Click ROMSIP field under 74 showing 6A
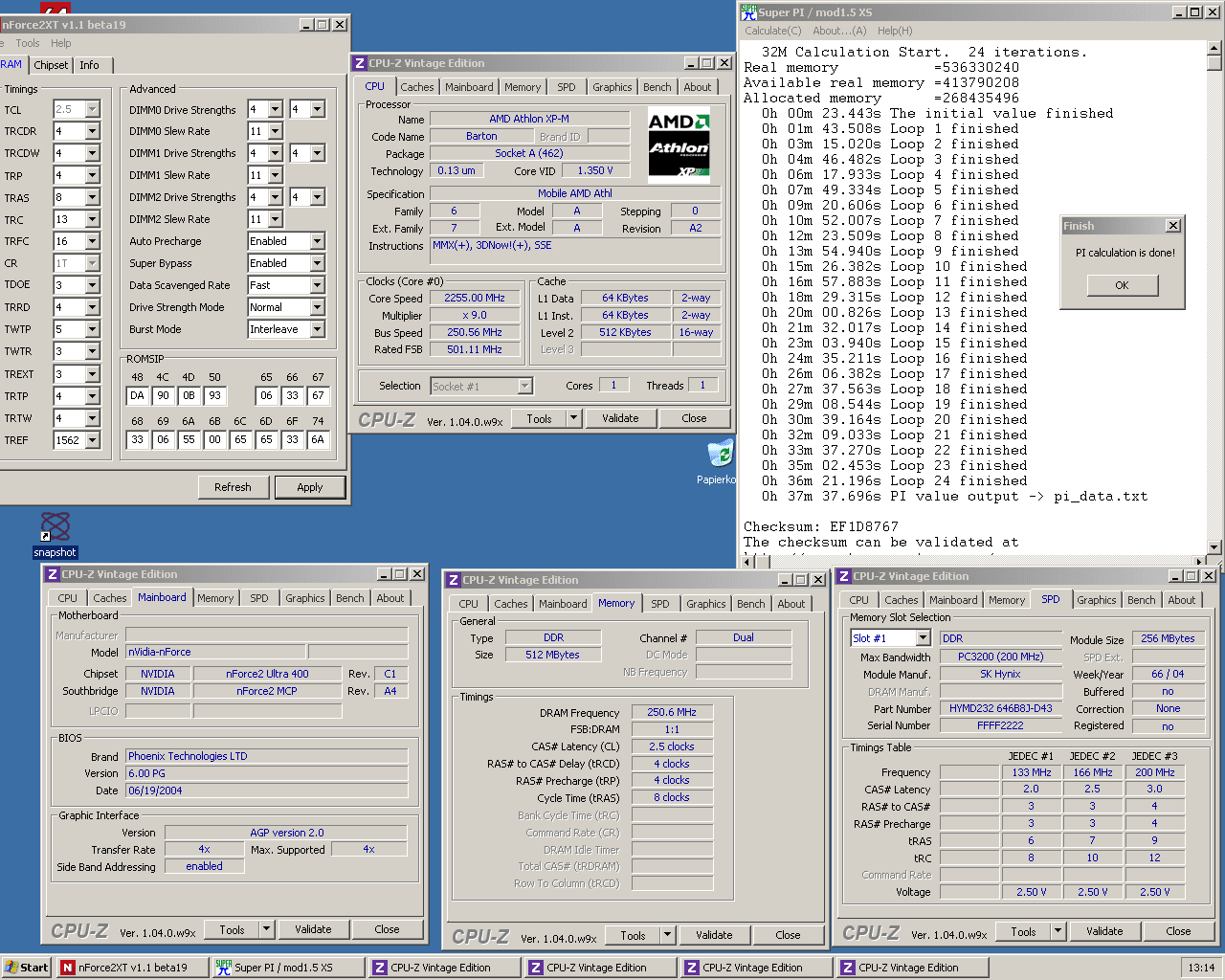The width and height of the screenshot is (1225, 980). click(x=318, y=439)
